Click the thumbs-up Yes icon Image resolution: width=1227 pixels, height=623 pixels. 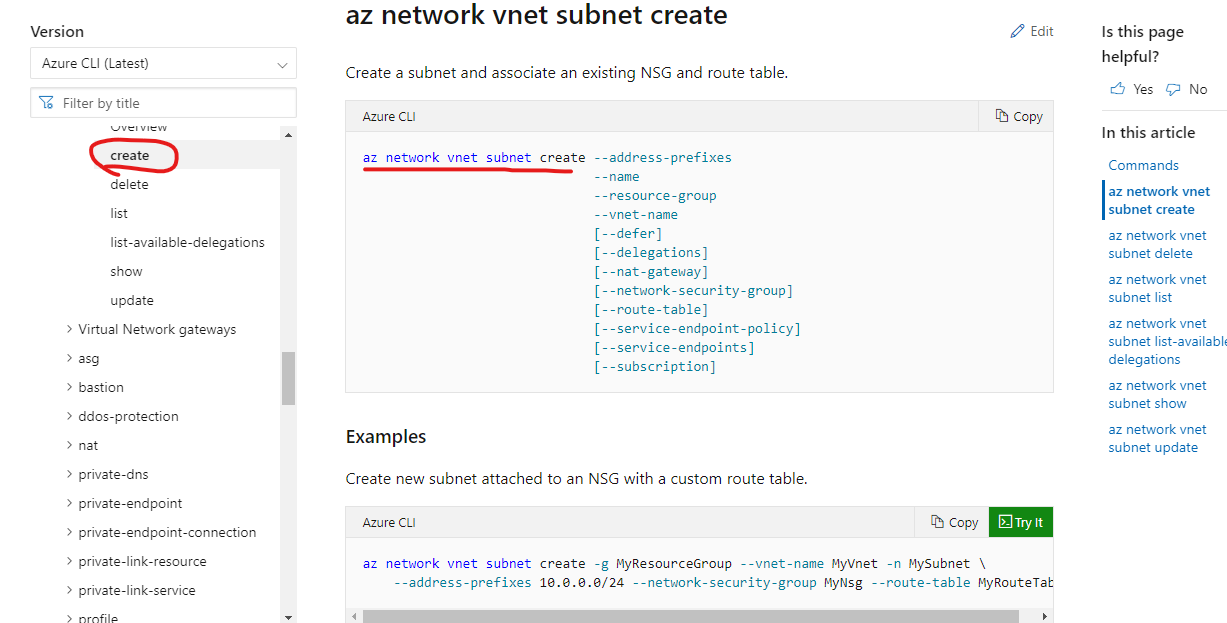[x=1118, y=89]
